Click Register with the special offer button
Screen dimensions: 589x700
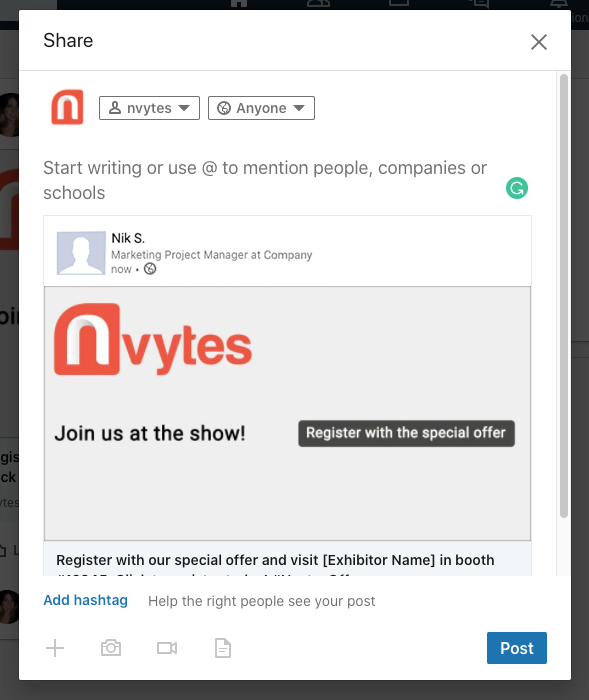pos(406,433)
